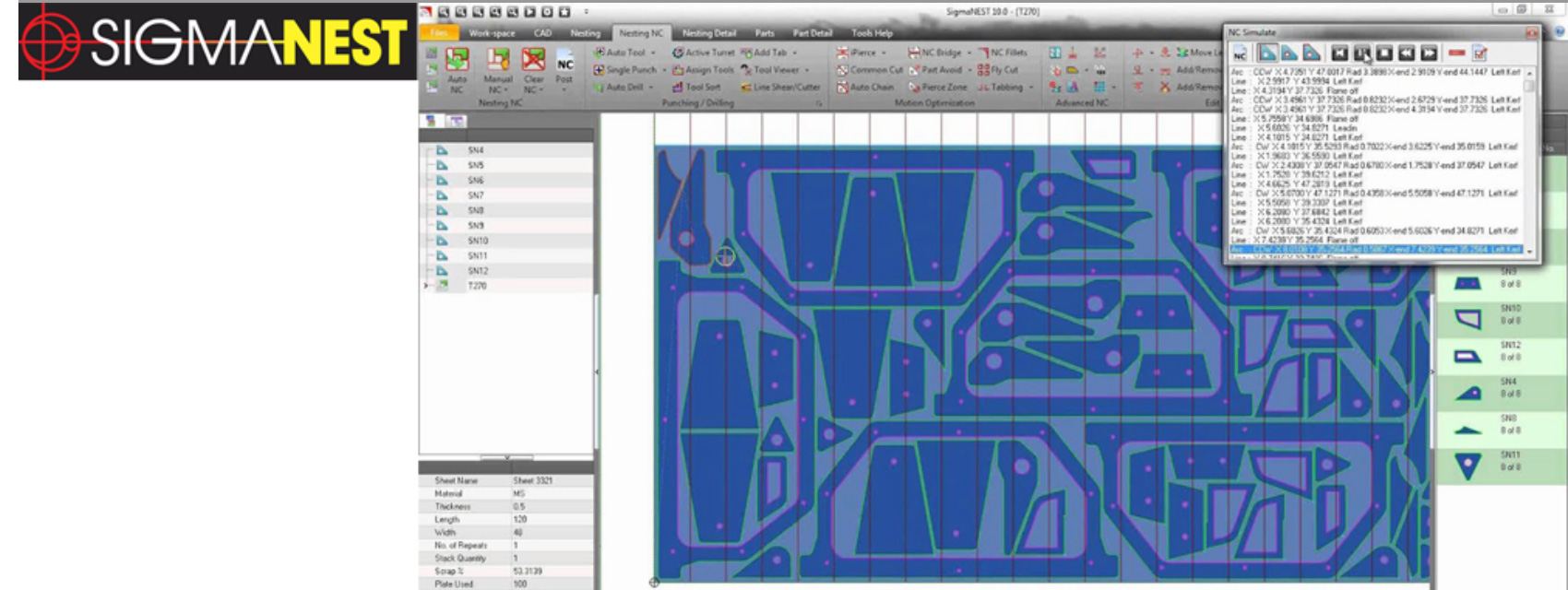Toggle the first simulate mode button

[x=1268, y=53]
